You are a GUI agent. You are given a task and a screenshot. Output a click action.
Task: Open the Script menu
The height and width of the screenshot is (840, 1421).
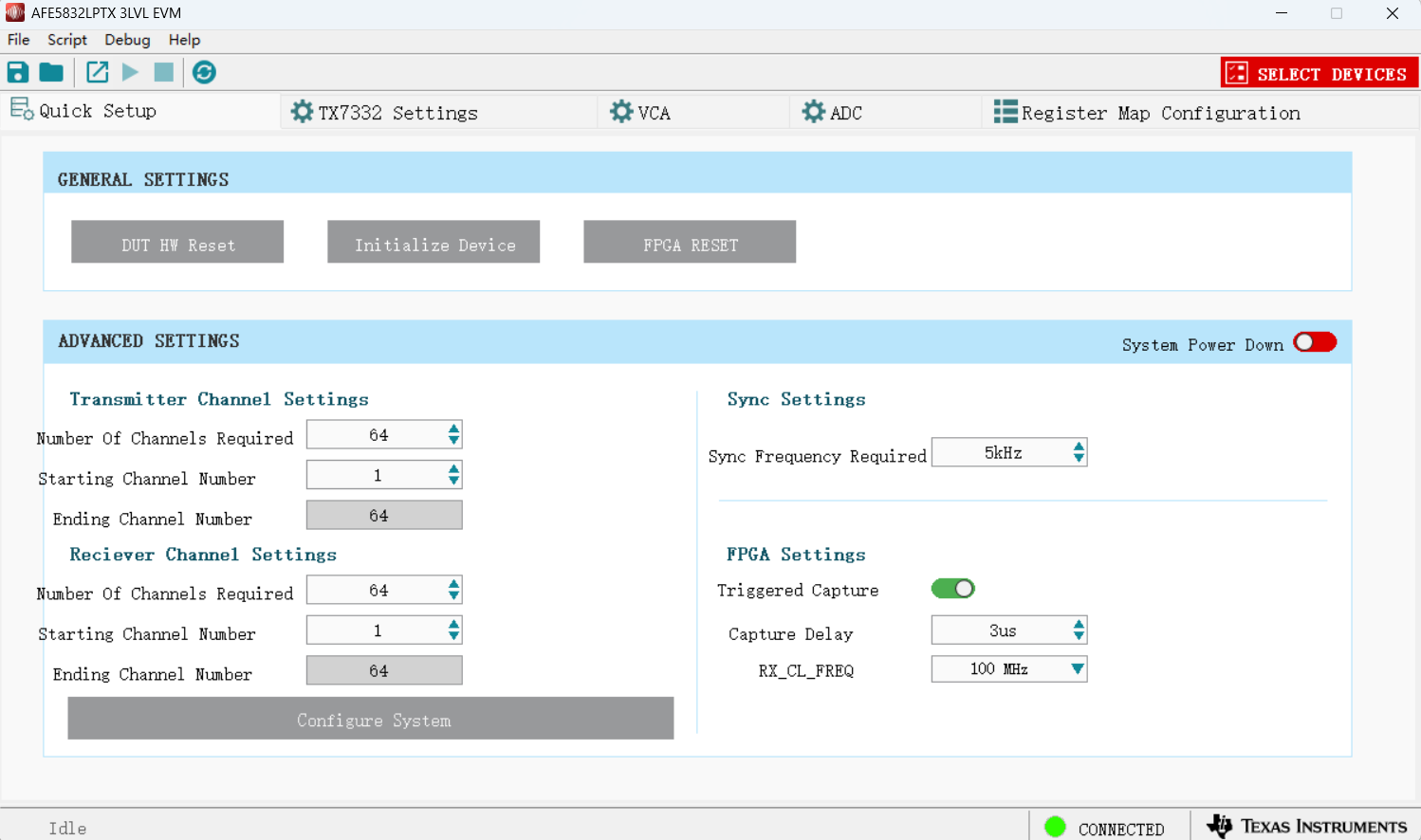(67, 40)
